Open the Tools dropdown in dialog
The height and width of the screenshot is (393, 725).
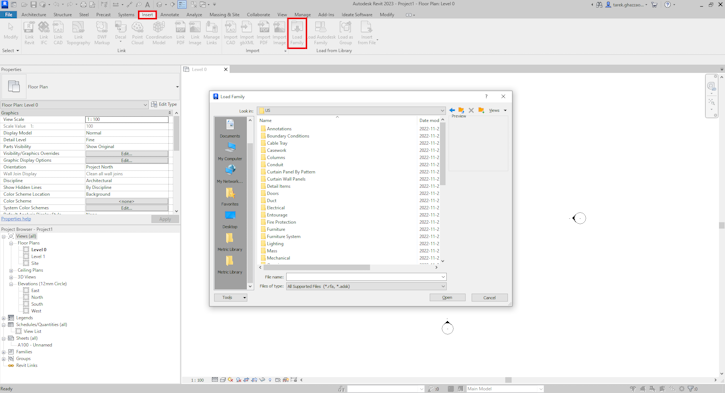pos(231,297)
